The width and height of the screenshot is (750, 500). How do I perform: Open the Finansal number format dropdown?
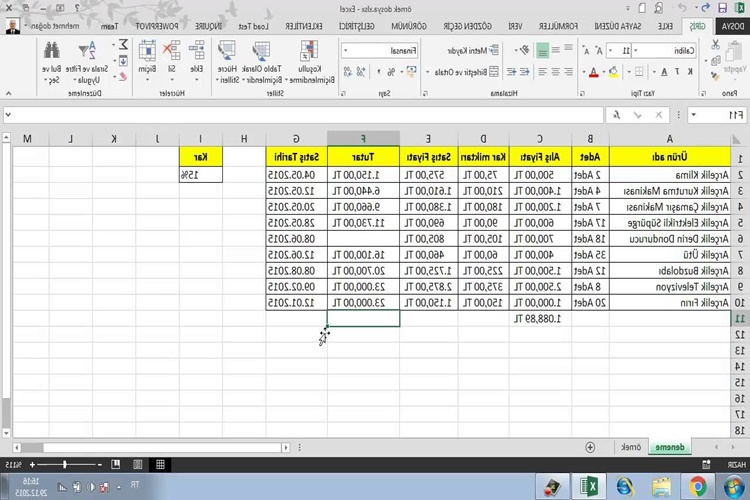pyautogui.click(x=346, y=50)
